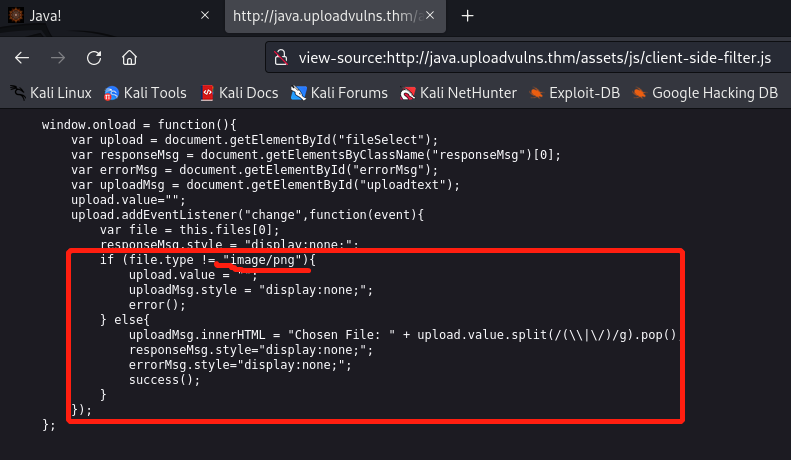Click the forward navigation arrow
This screenshot has width=791, height=460.
point(58,57)
